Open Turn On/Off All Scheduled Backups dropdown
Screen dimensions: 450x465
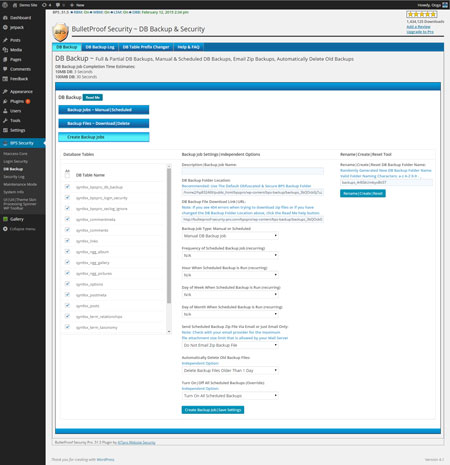(230, 396)
